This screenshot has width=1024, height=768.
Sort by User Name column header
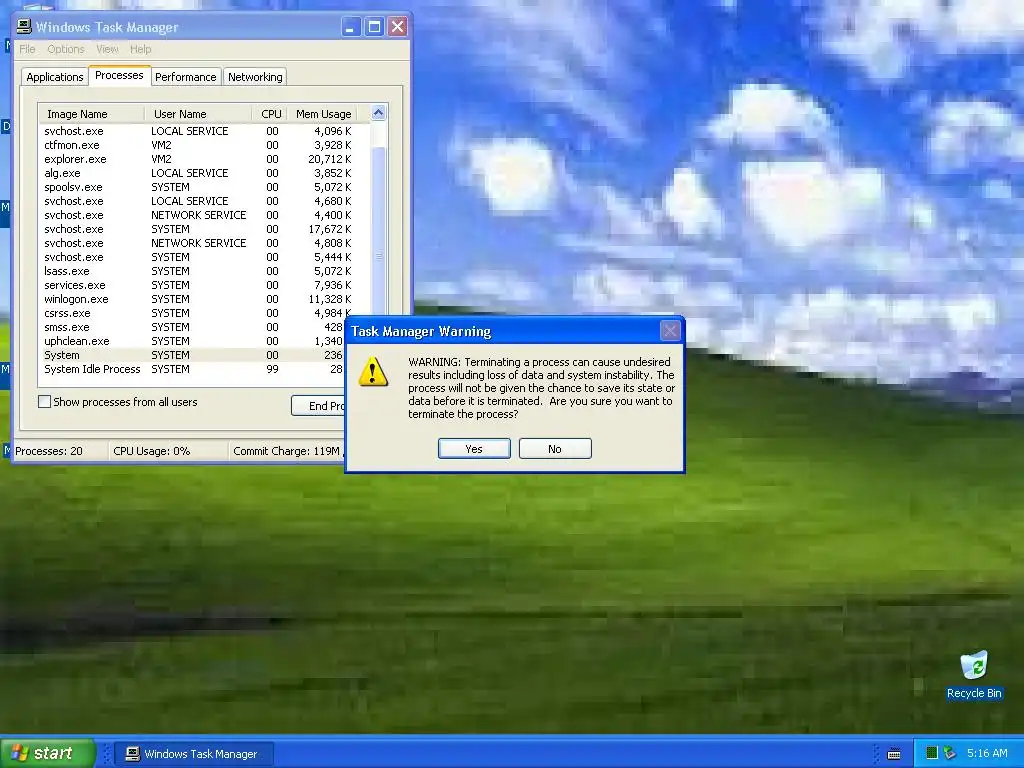click(198, 114)
